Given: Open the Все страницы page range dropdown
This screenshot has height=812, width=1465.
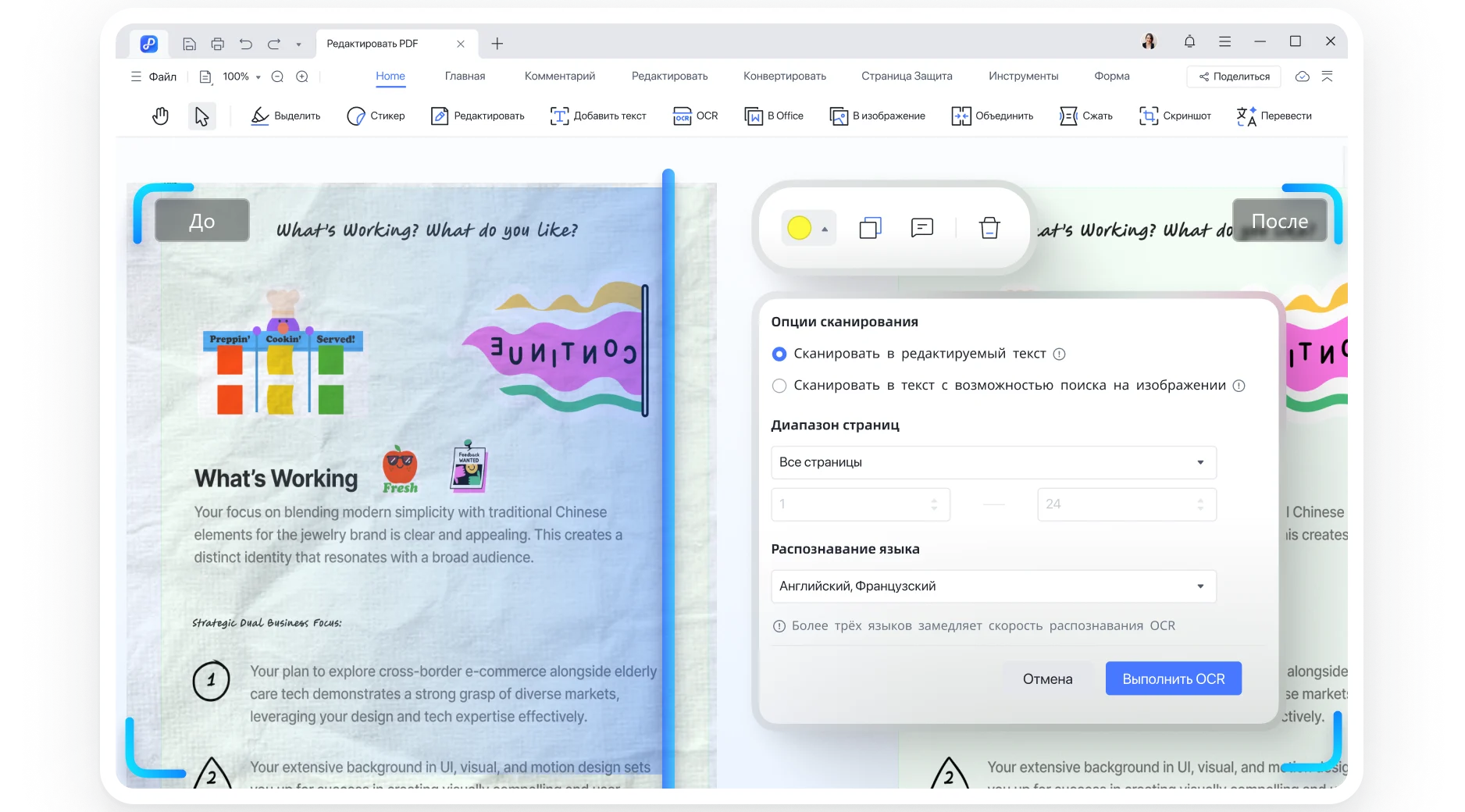Looking at the screenshot, I should (x=992, y=462).
